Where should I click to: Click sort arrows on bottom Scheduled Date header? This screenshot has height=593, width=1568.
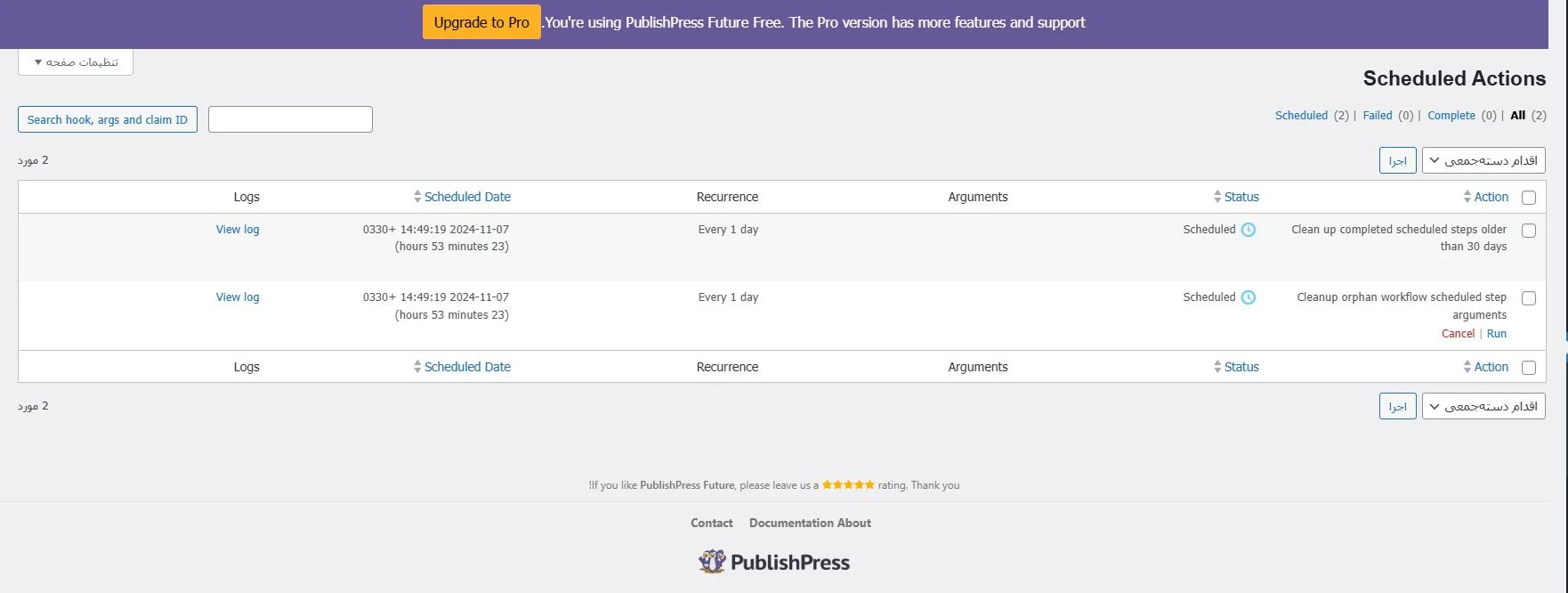417,367
